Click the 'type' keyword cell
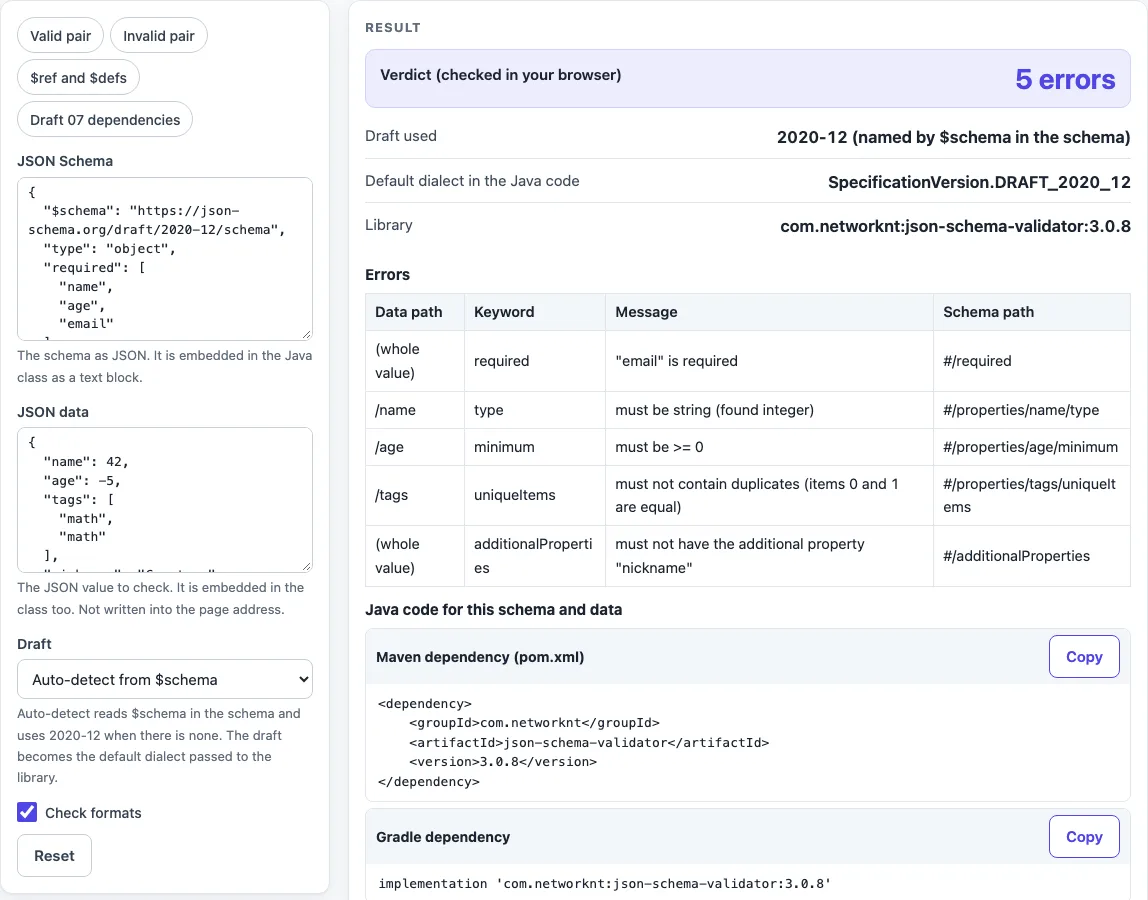Image resolution: width=1148 pixels, height=900 pixels. [x=535, y=410]
